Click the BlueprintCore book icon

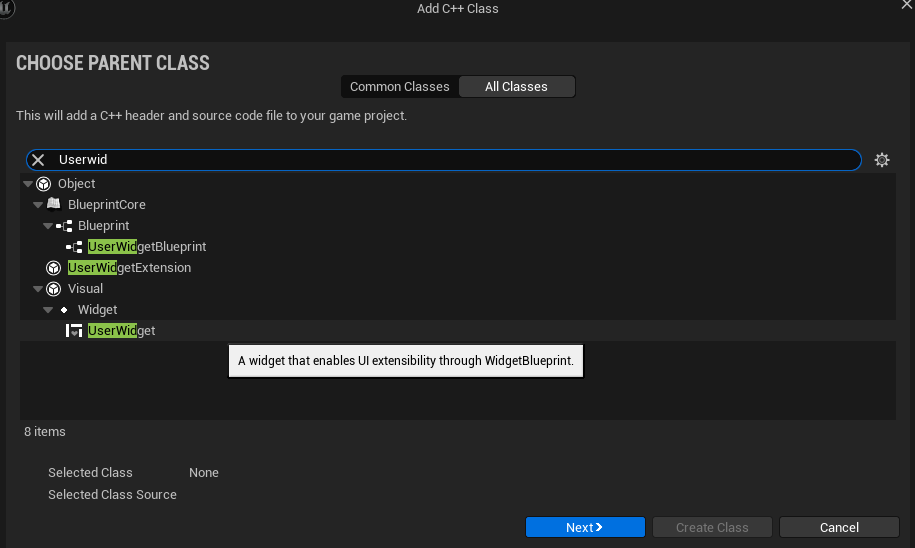54,204
